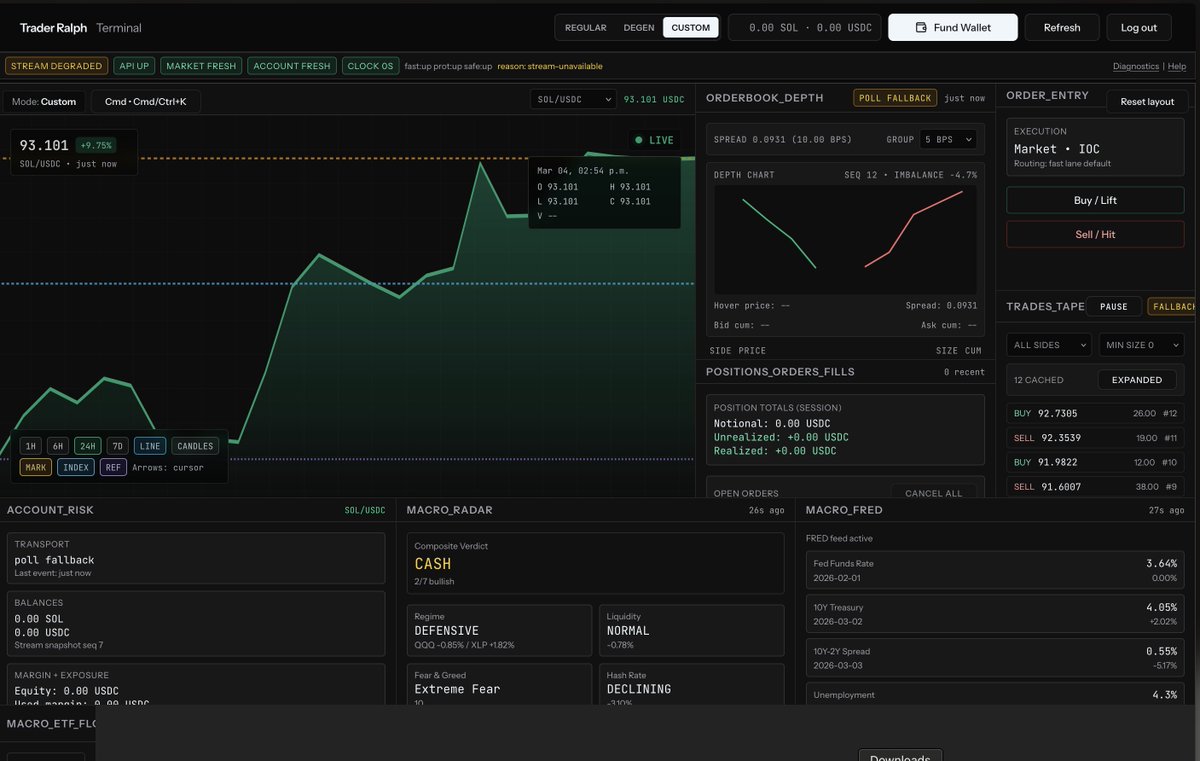Click the TRANSPORT poll fallback card

[196, 558]
